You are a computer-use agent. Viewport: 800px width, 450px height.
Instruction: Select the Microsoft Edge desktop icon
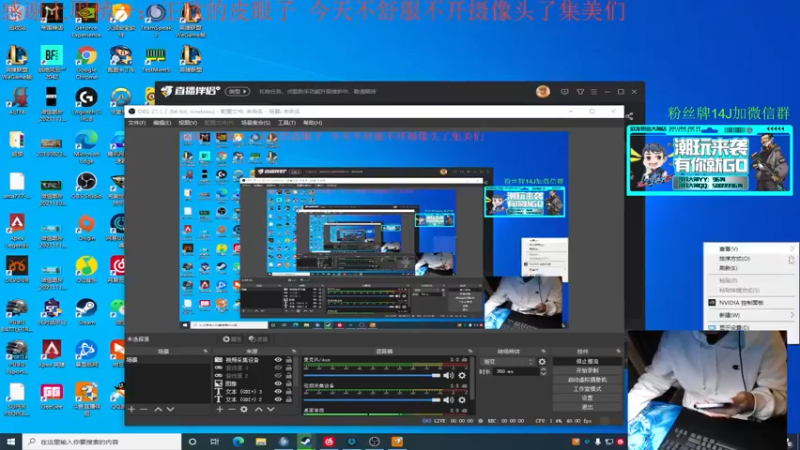pyautogui.click(x=86, y=146)
